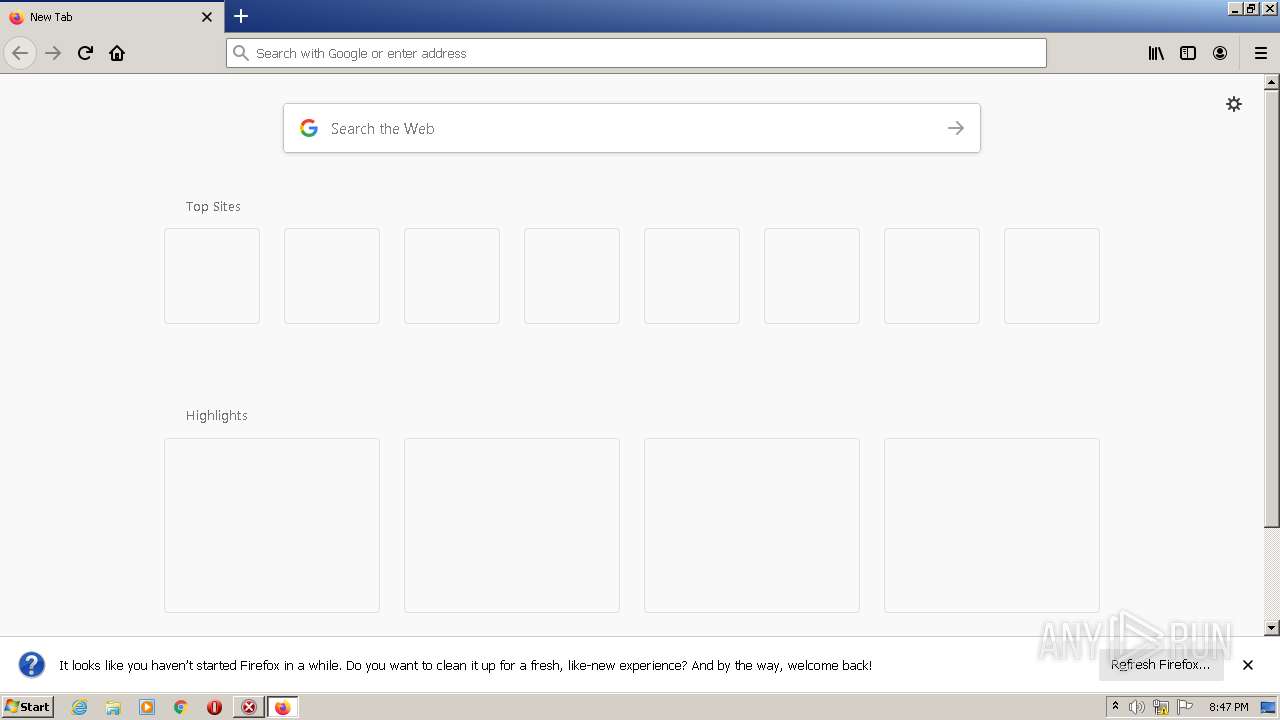The image size is (1280, 720).
Task: Click the Search the Web field
Action: coord(632,128)
